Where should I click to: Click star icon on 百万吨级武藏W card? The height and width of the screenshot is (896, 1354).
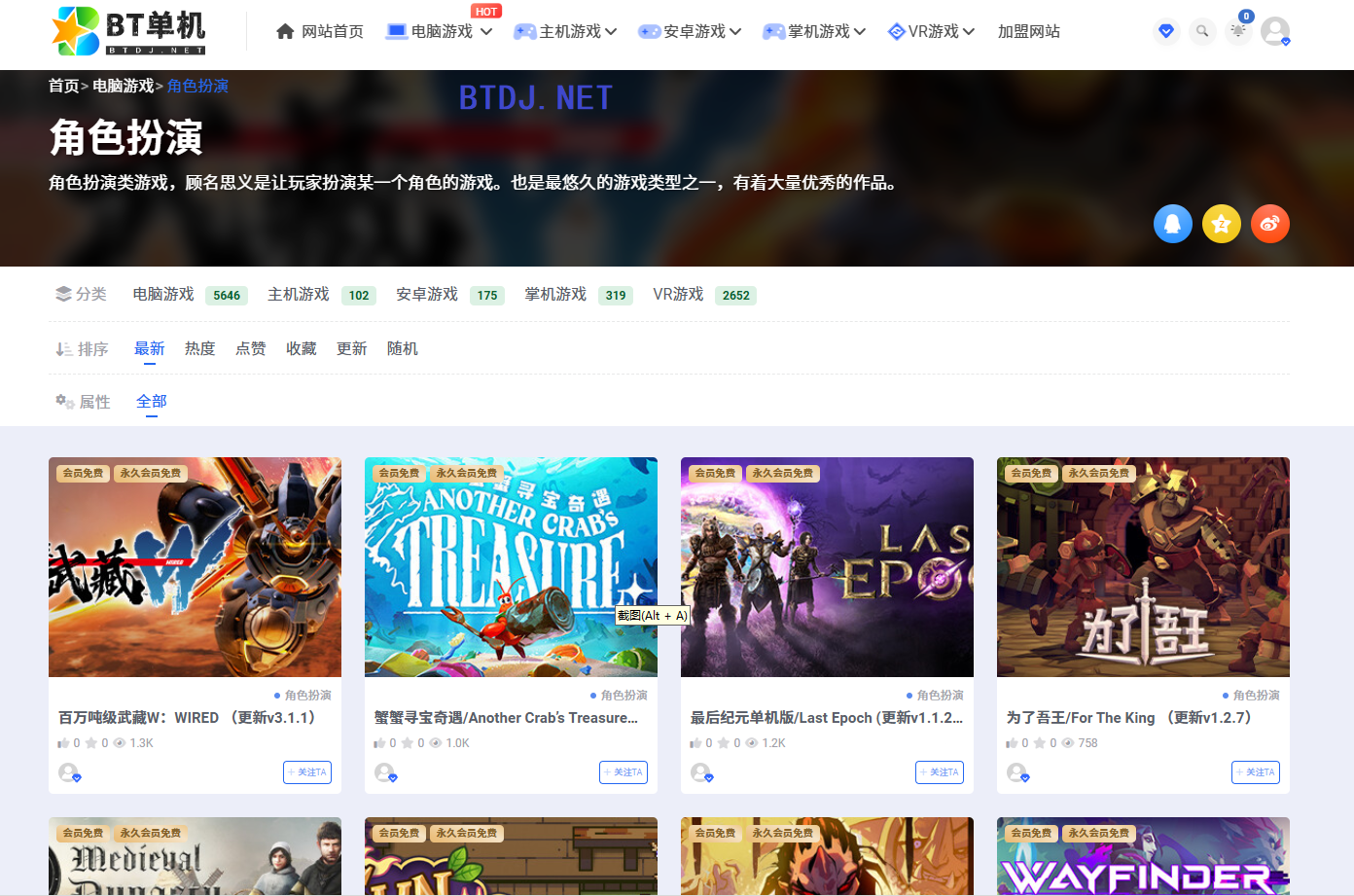coord(91,743)
